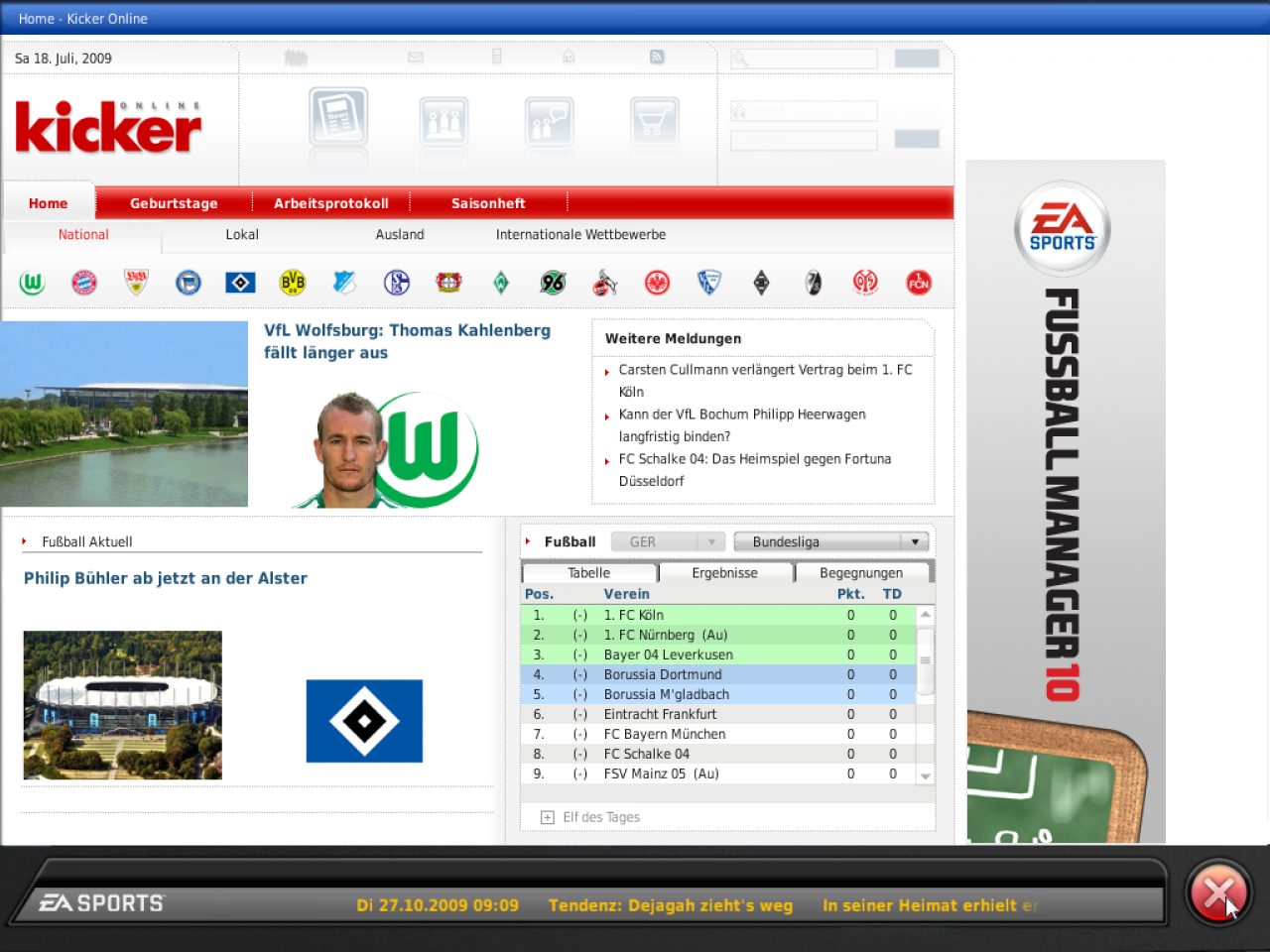Open headline about Thomas Kahlenberg fällt länger aus
The height and width of the screenshot is (952, 1270).
pos(407,341)
